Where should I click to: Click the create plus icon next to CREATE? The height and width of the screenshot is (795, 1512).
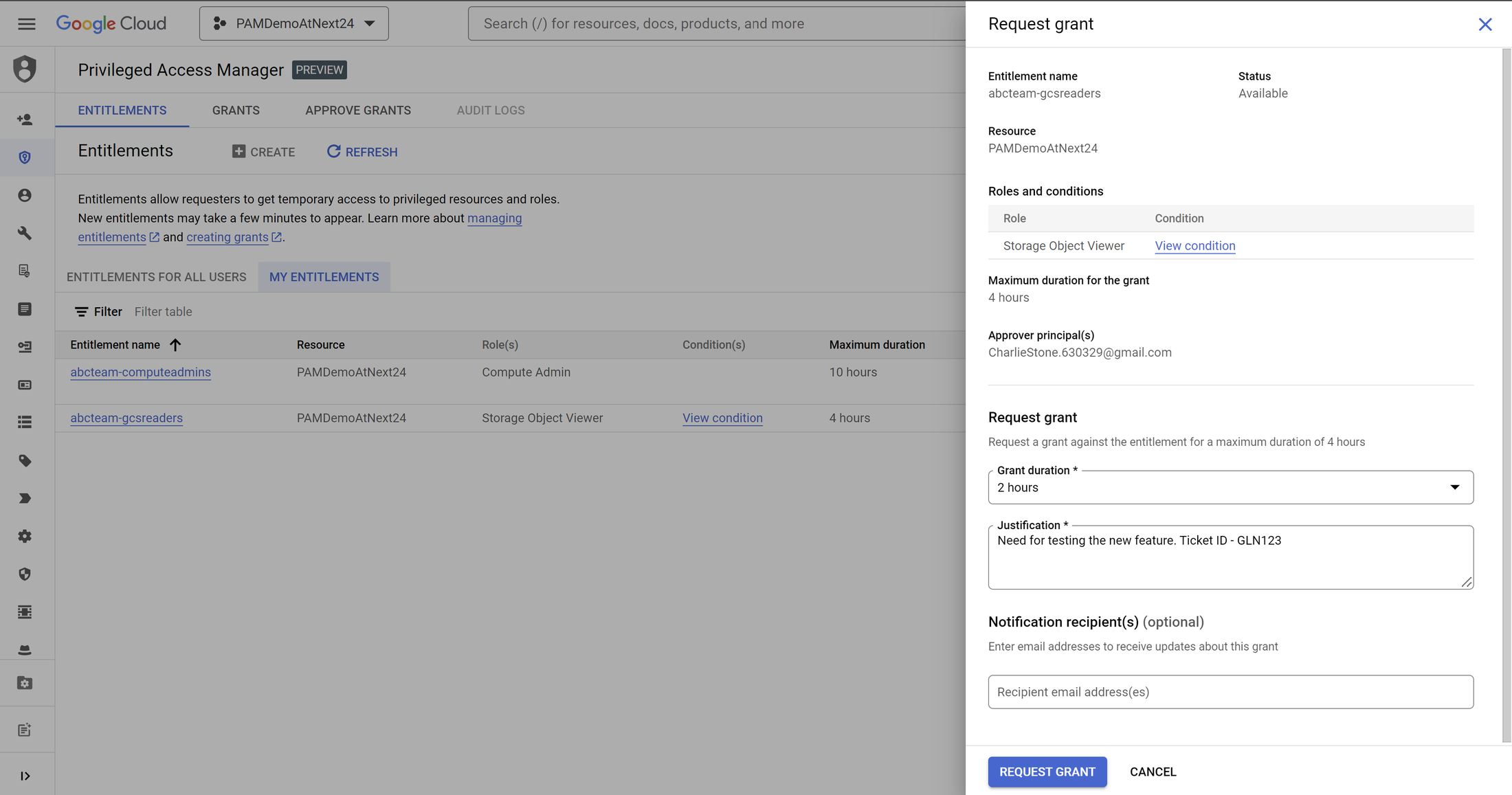tap(237, 151)
